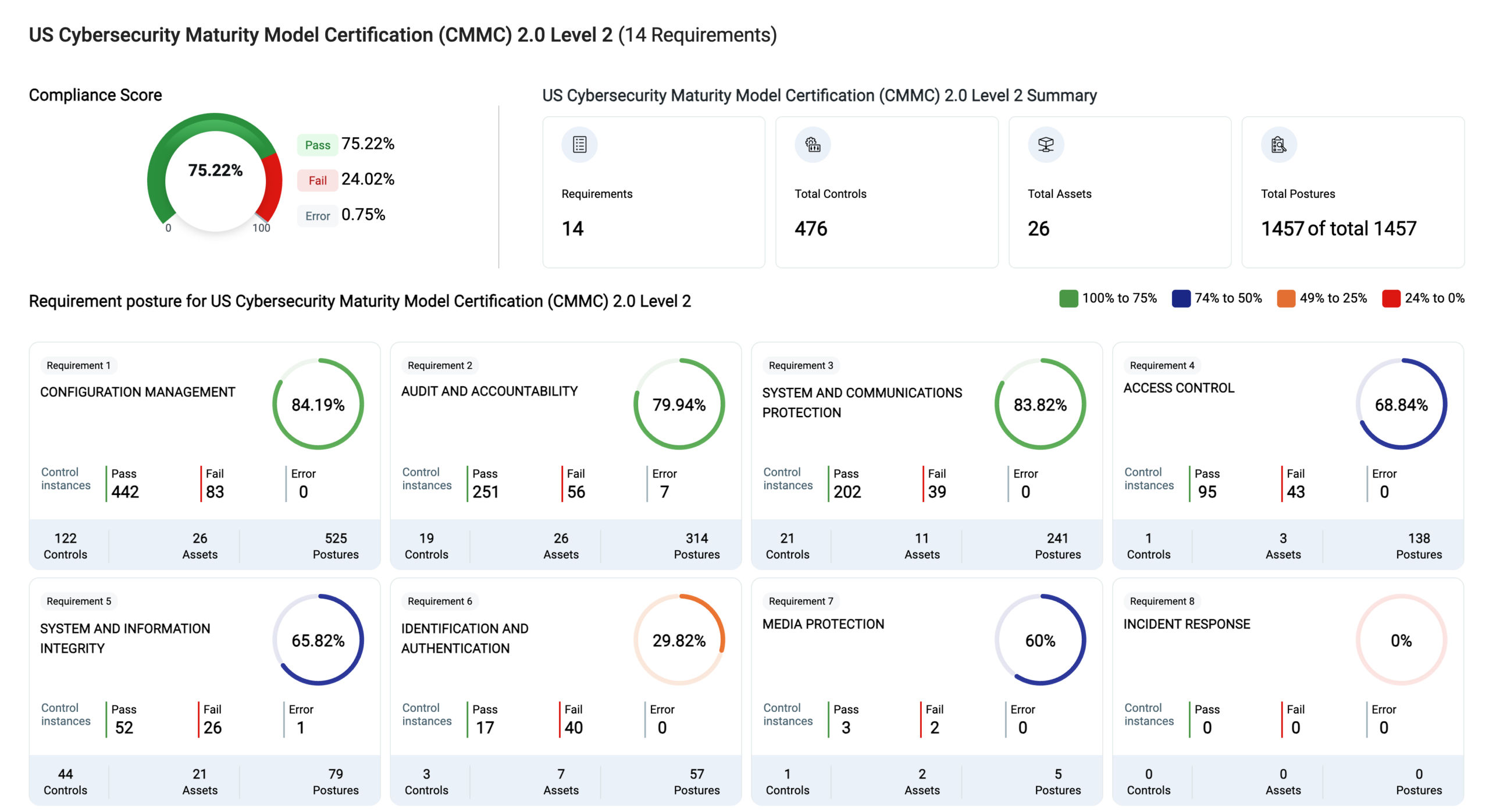Click Total Assets value 26
The width and height of the screenshot is (1489, 812).
pyautogui.click(x=1038, y=229)
